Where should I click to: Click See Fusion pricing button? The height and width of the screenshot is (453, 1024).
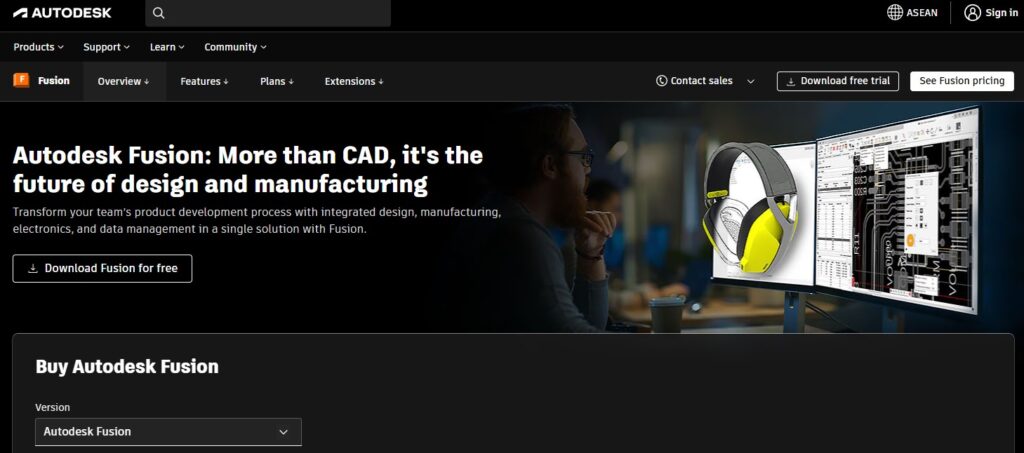pyautogui.click(x=961, y=81)
